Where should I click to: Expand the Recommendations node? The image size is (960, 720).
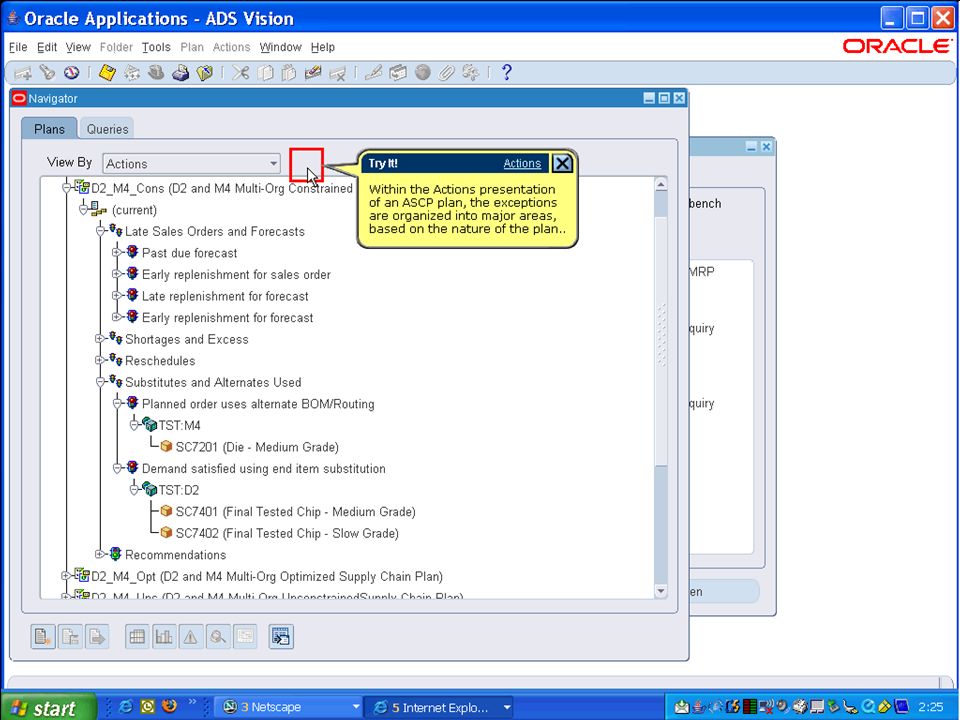100,554
